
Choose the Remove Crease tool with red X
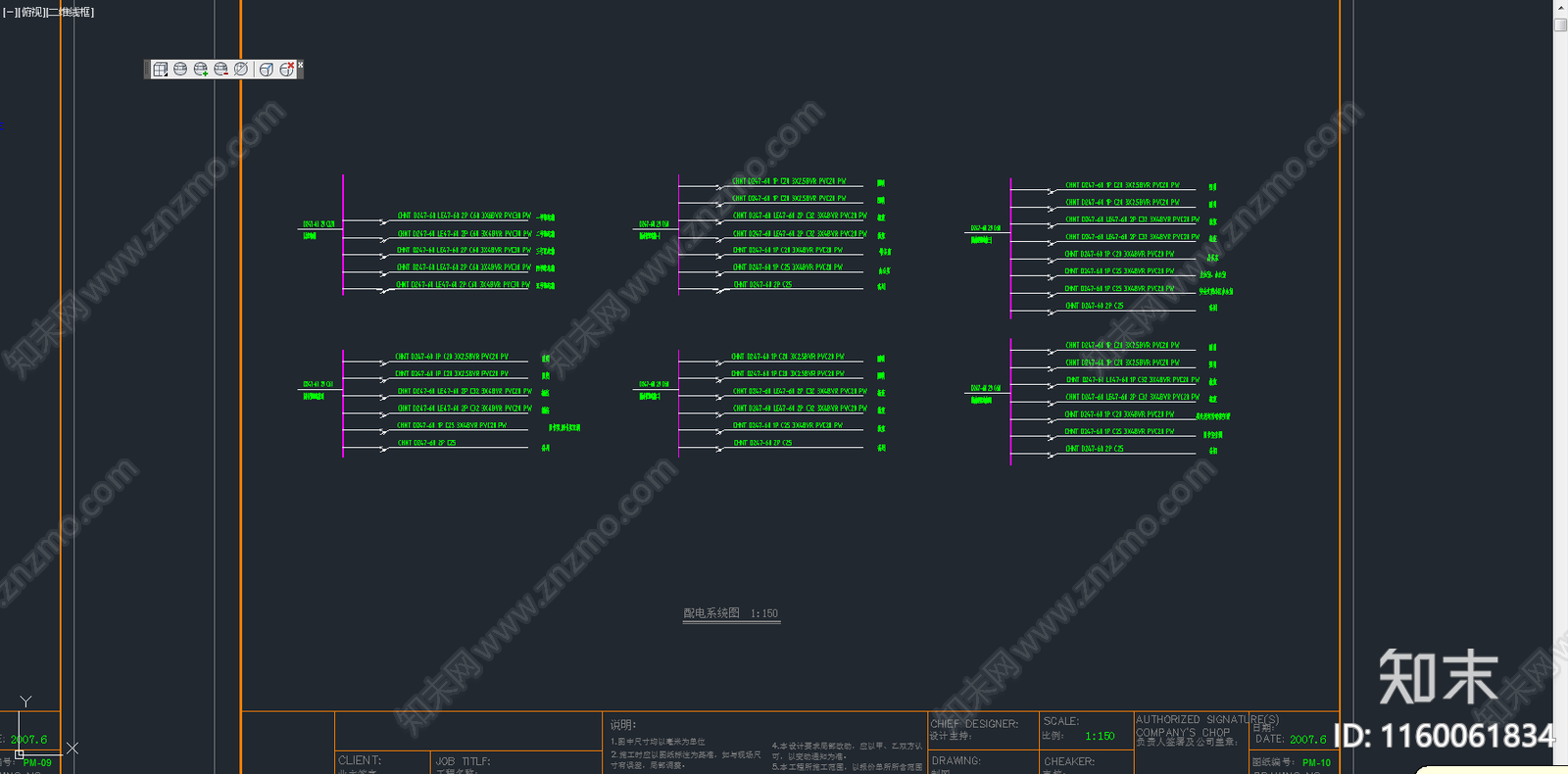coord(286,70)
